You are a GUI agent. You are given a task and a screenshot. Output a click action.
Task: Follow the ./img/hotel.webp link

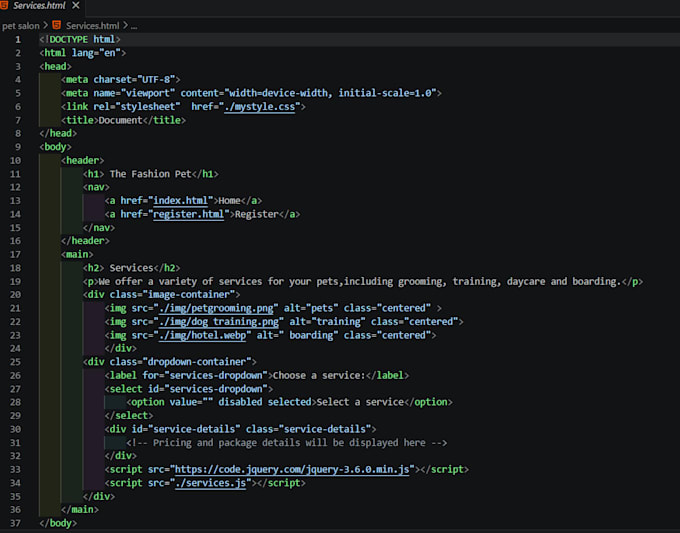pyautogui.click(x=203, y=335)
